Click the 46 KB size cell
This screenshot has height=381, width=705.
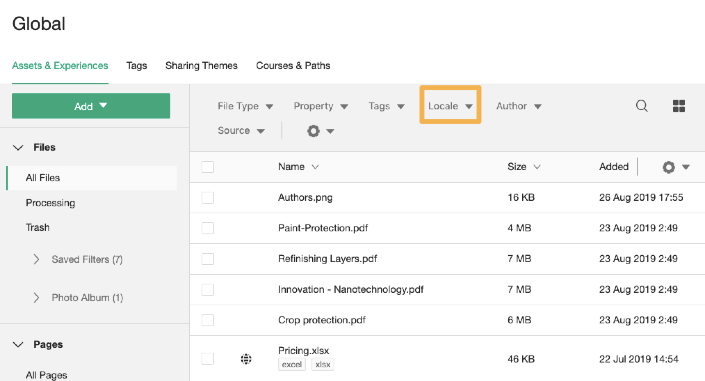point(521,359)
